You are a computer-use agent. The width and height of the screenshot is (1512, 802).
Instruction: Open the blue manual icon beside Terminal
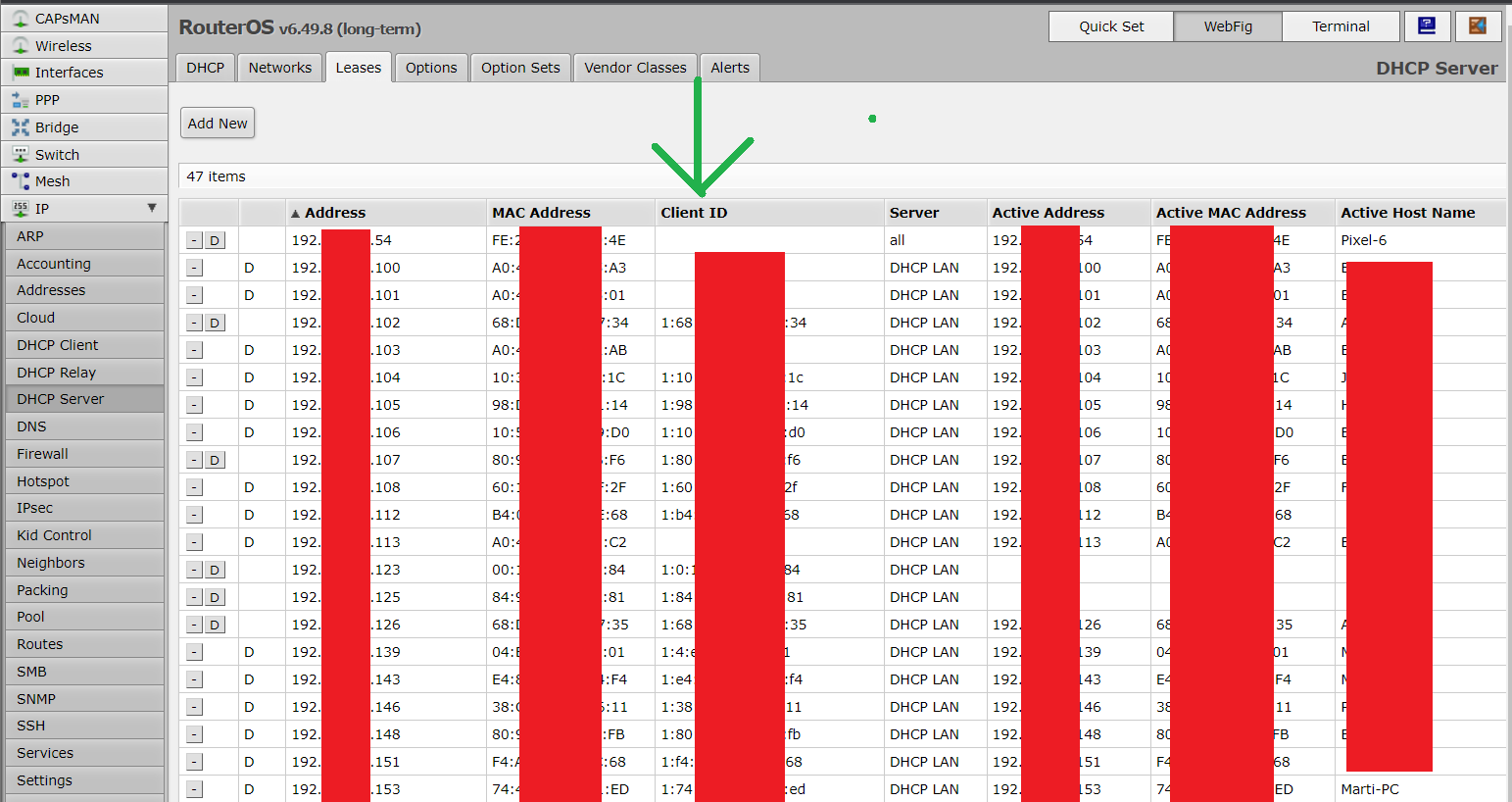(1428, 26)
